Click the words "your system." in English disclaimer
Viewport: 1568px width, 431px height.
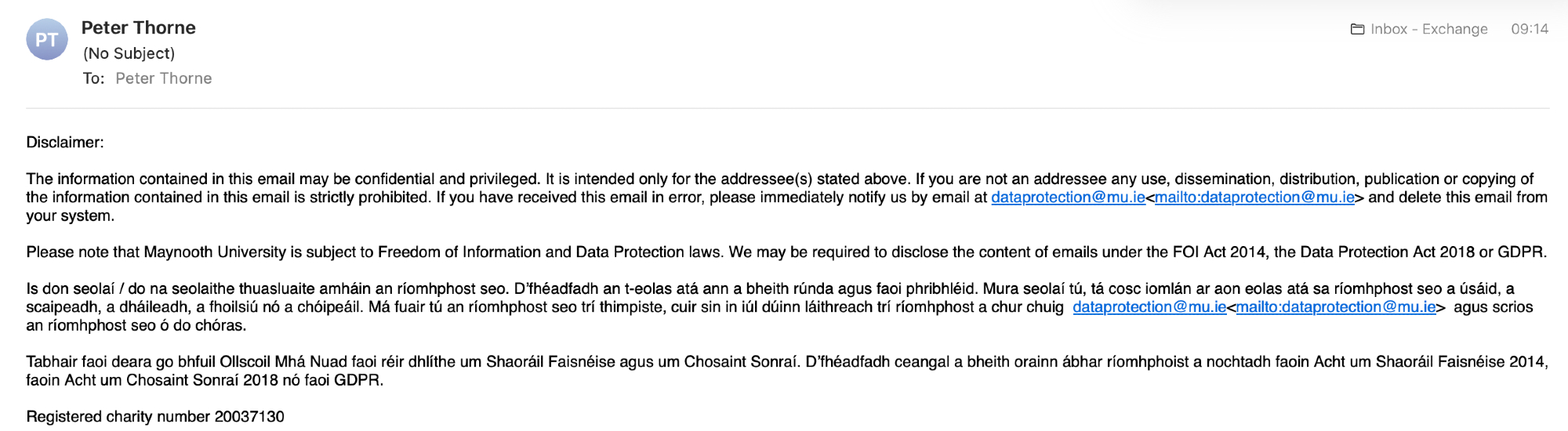[70, 216]
